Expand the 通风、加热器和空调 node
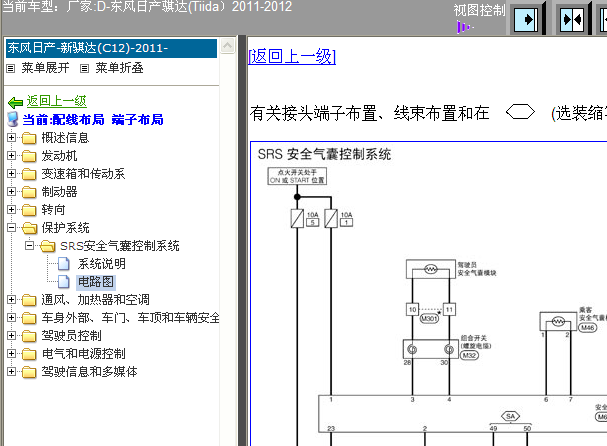The width and height of the screenshot is (607, 446). click(x=12, y=300)
